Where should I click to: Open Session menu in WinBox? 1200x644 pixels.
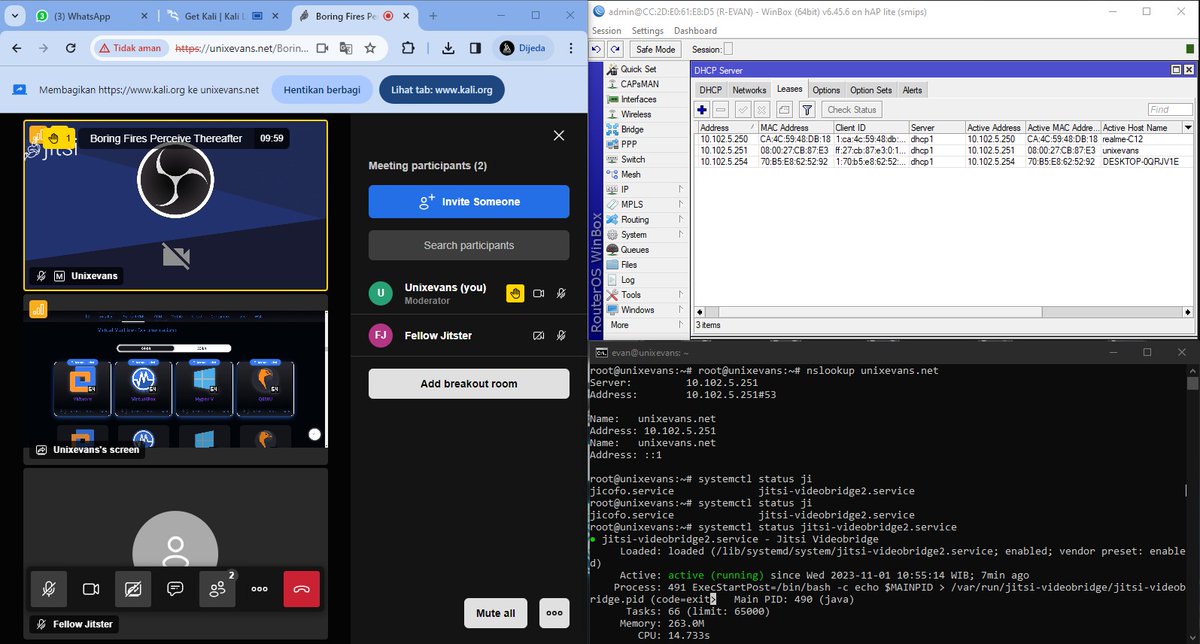[606, 31]
